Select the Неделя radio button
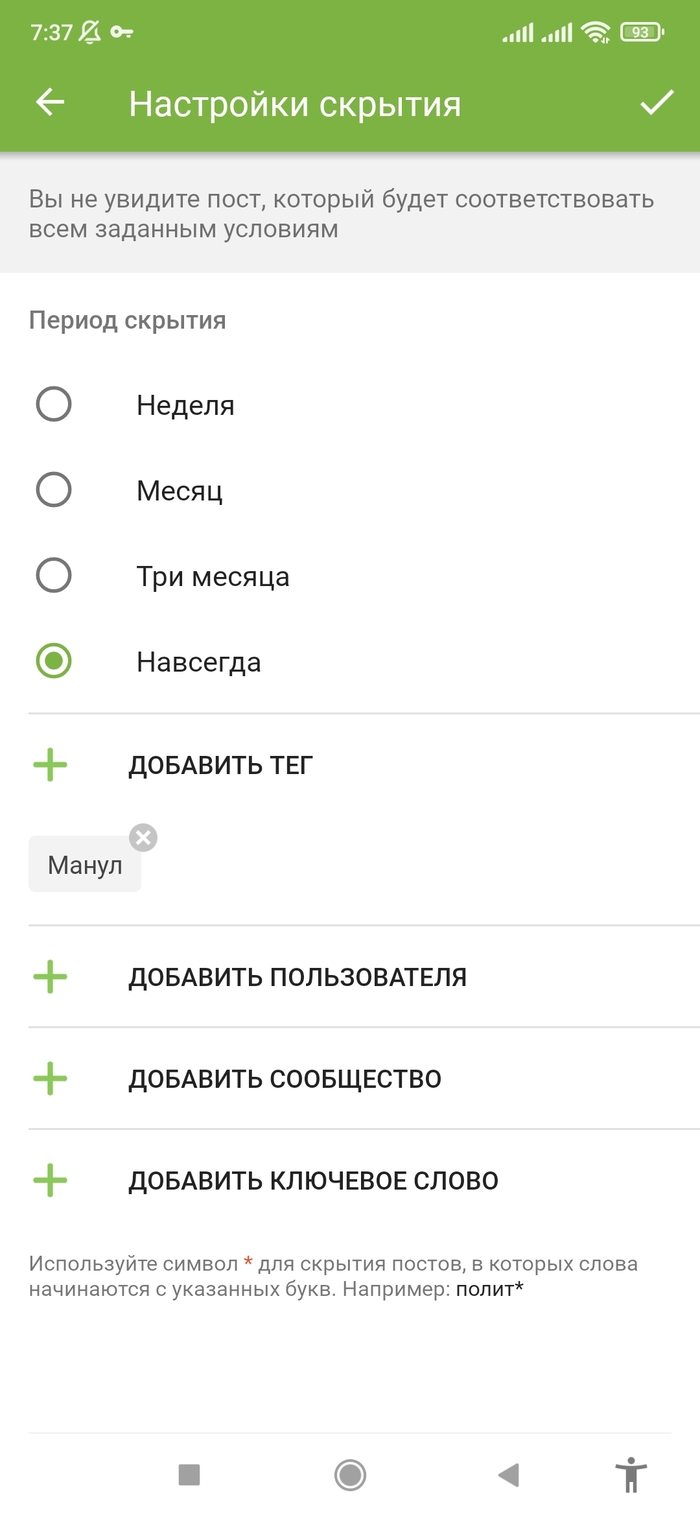The image size is (700, 1517). [54, 405]
